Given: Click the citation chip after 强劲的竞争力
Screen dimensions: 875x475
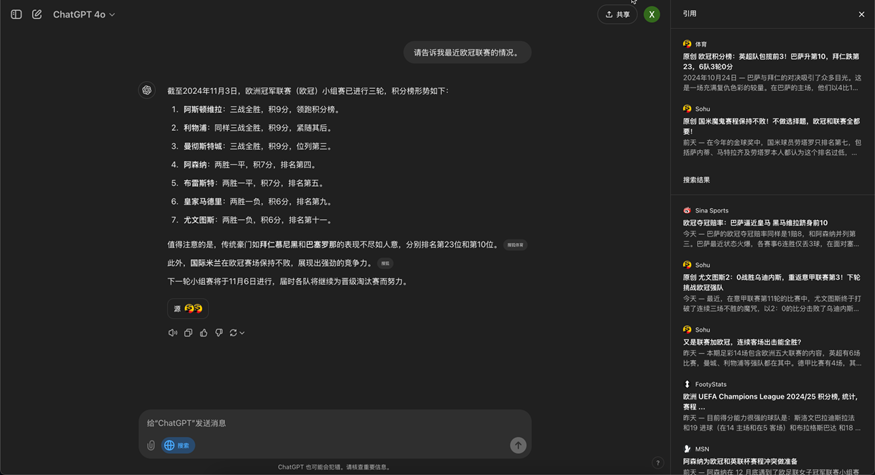Looking at the screenshot, I should 385,263.
